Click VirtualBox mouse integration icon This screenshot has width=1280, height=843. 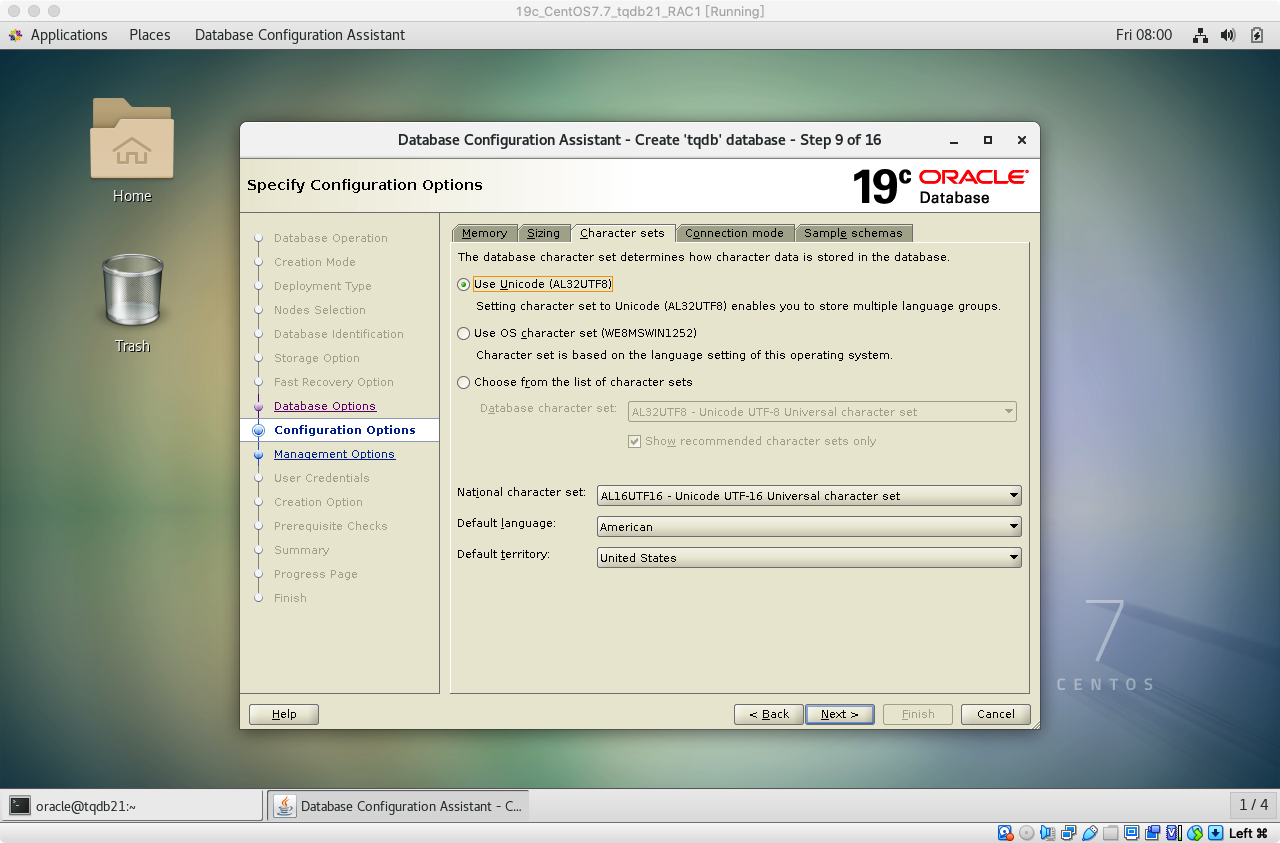click(1194, 833)
